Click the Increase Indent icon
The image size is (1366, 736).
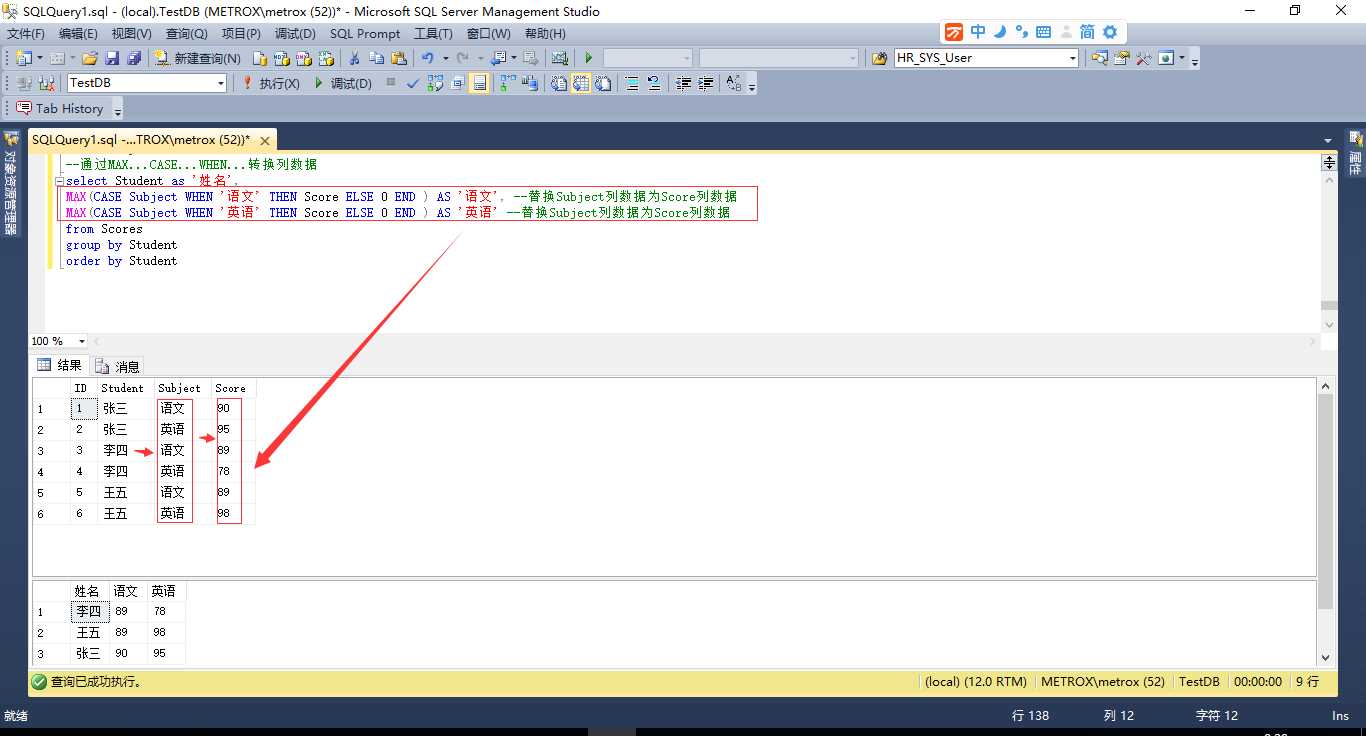705,83
